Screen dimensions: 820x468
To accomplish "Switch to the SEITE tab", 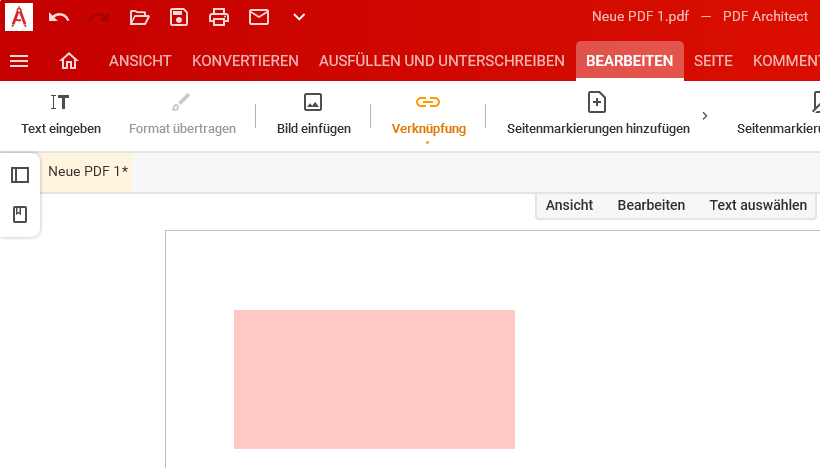I will (713, 61).
